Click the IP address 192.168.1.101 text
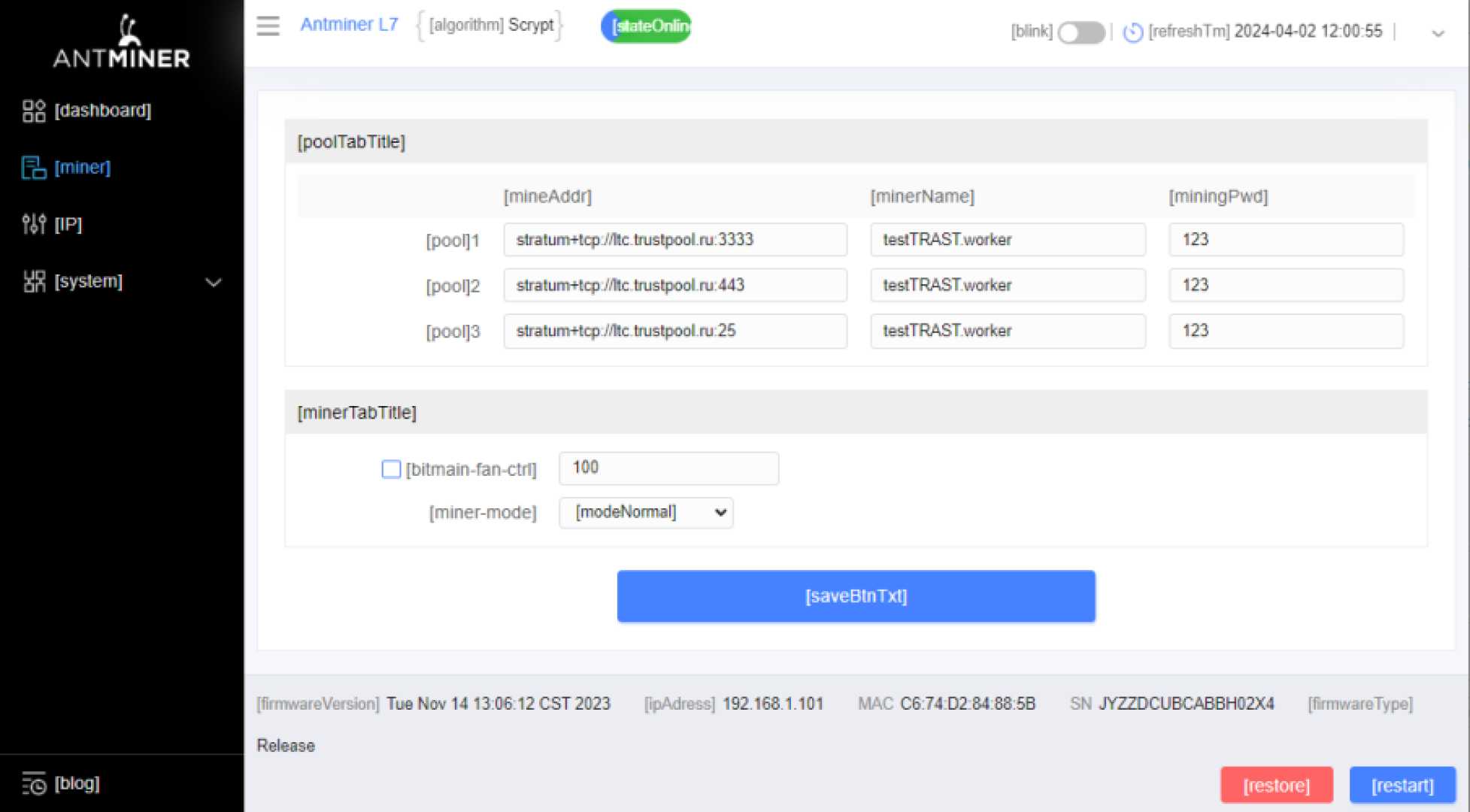The image size is (1470, 812). [x=773, y=704]
